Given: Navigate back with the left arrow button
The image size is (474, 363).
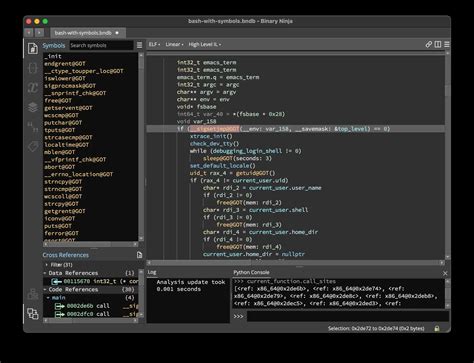Looking at the screenshot, I should coord(29,32).
